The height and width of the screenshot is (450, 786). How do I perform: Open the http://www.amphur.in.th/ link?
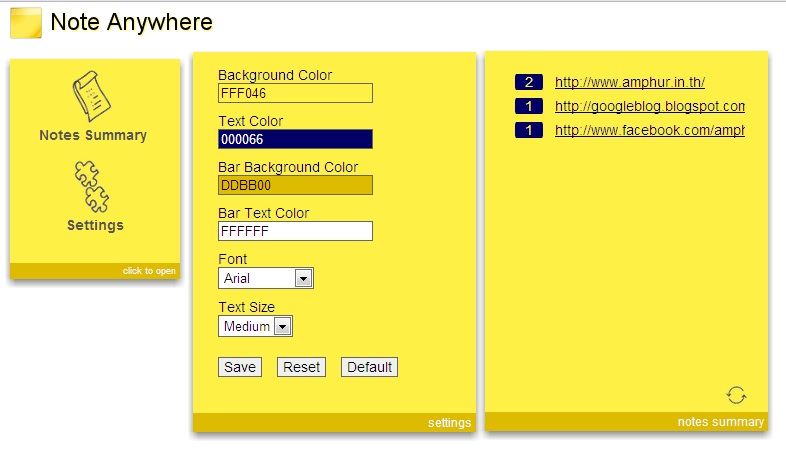point(630,83)
